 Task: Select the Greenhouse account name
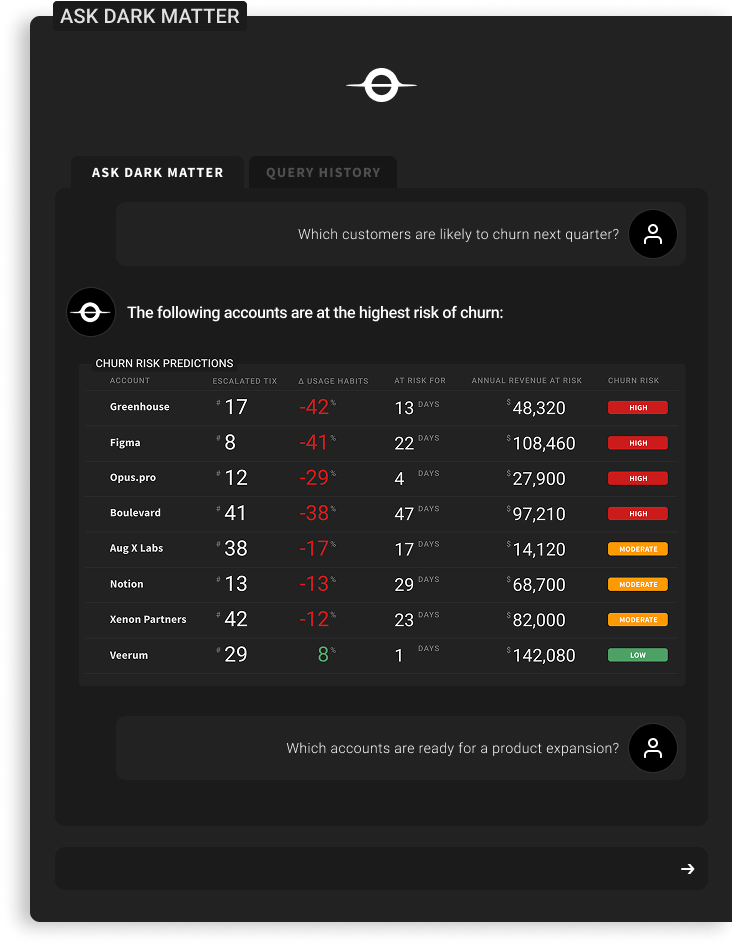[x=139, y=407]
